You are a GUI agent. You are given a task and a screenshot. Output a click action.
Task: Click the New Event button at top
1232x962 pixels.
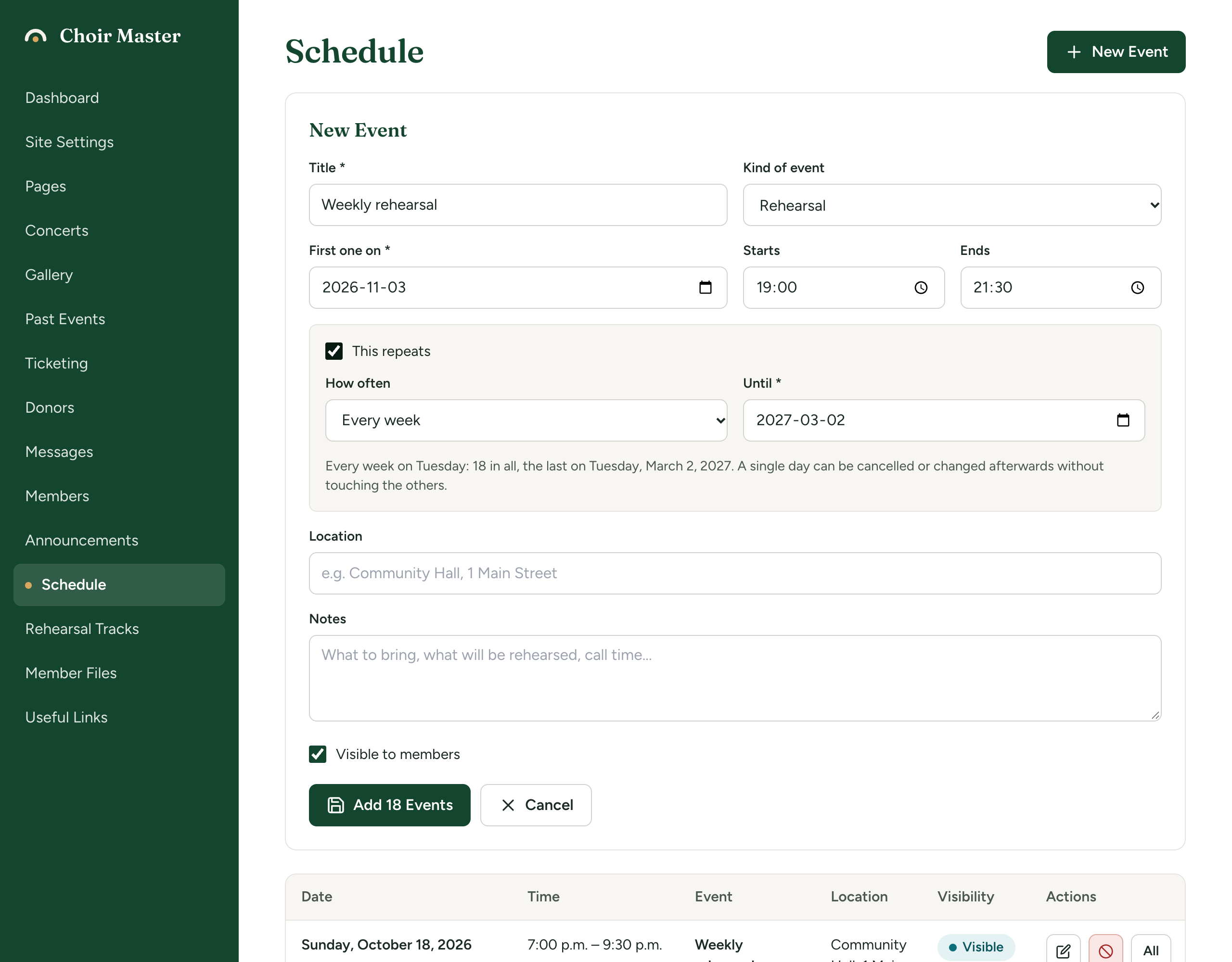click(x=1116, y=52)
